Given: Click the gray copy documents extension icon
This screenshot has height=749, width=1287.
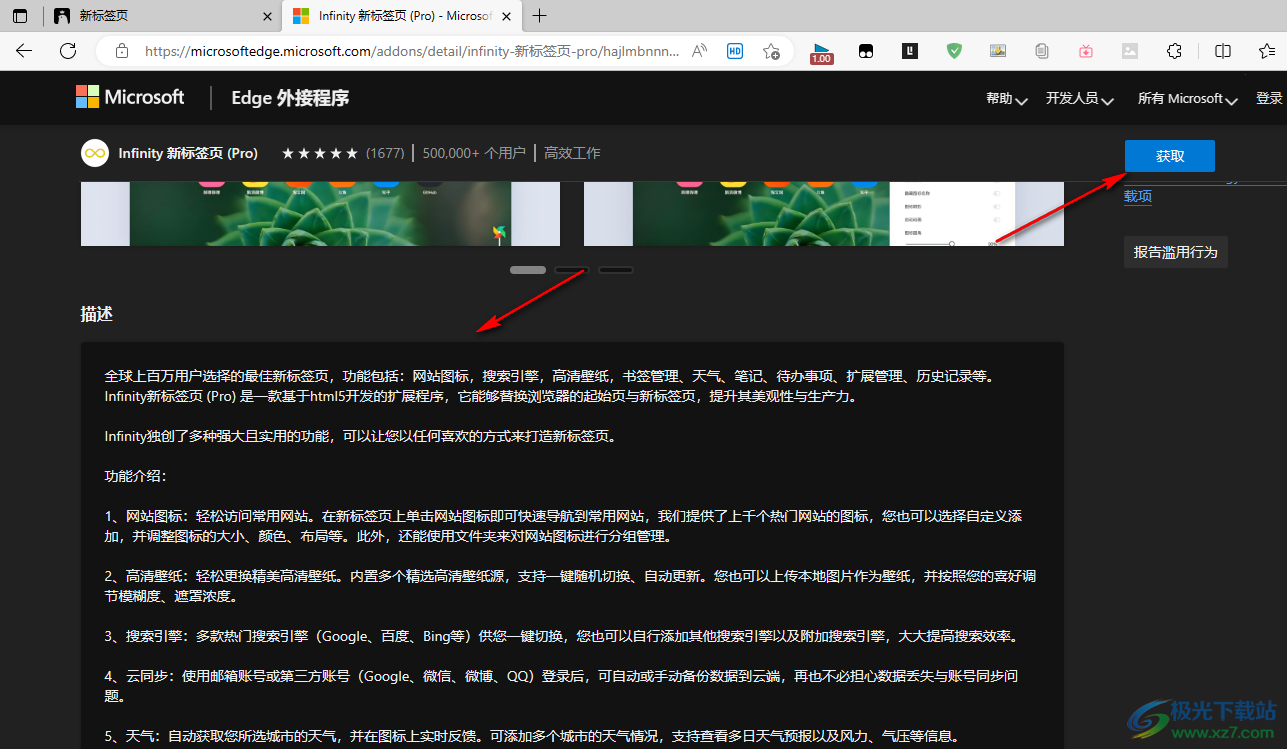Looking at the screenshot, I should (1042, 51).
